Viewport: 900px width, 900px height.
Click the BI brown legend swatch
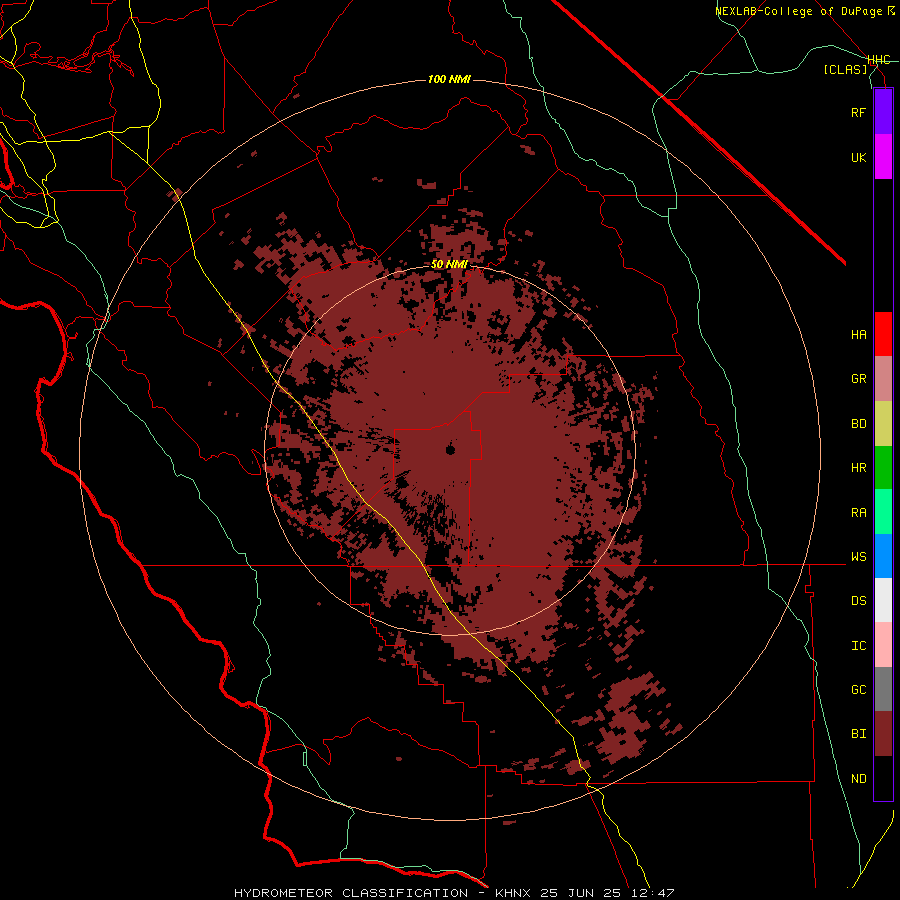[x=883, y=734]
